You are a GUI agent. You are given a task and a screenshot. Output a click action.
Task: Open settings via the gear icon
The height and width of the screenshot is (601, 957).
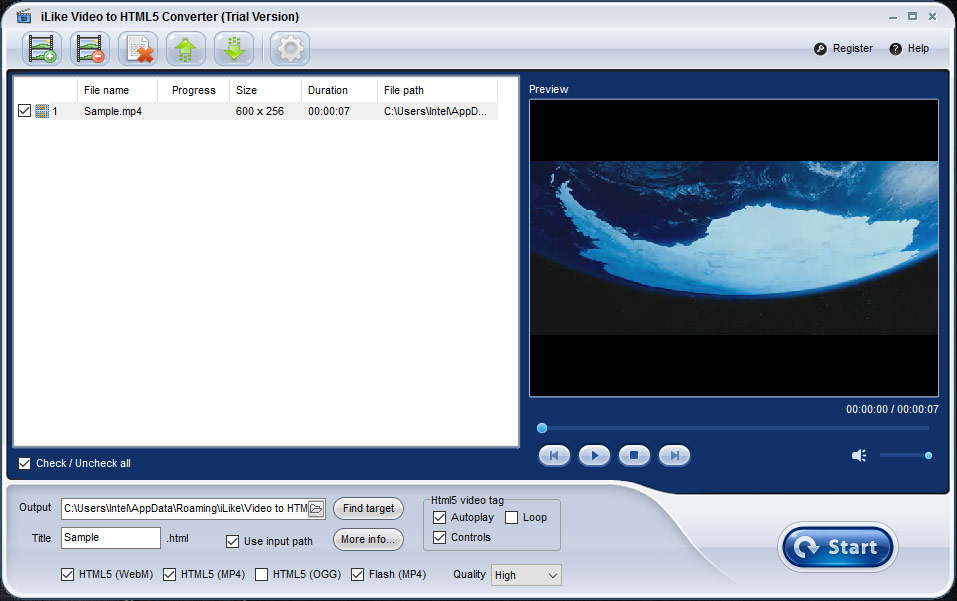pos(289,48)
